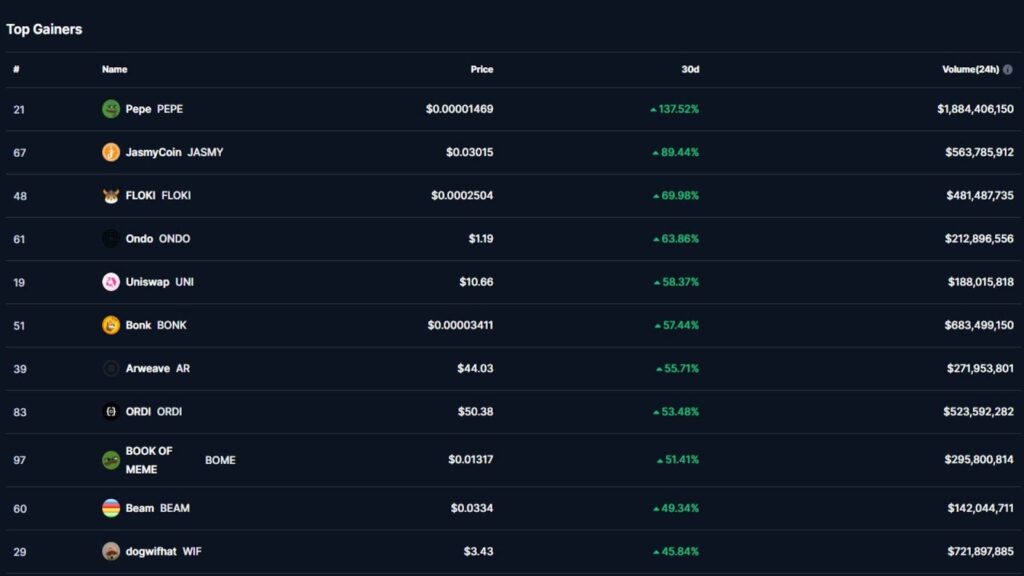
Task: Click Pepe's 137.52% gain value
Action: pos(678,109)
